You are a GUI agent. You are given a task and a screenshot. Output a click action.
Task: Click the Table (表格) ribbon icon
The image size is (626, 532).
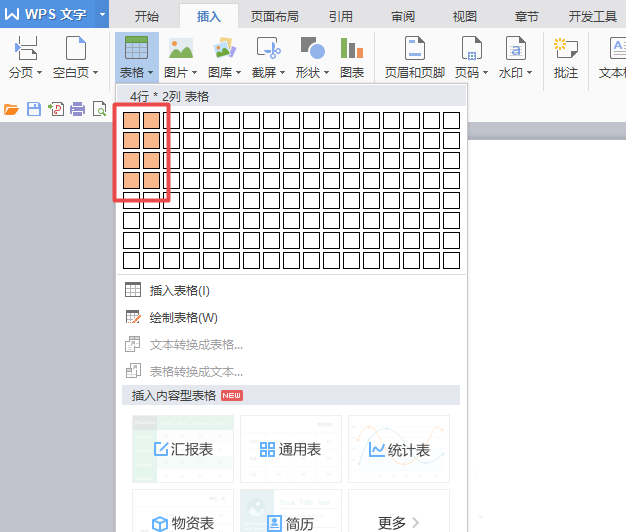tap(136, 48)
